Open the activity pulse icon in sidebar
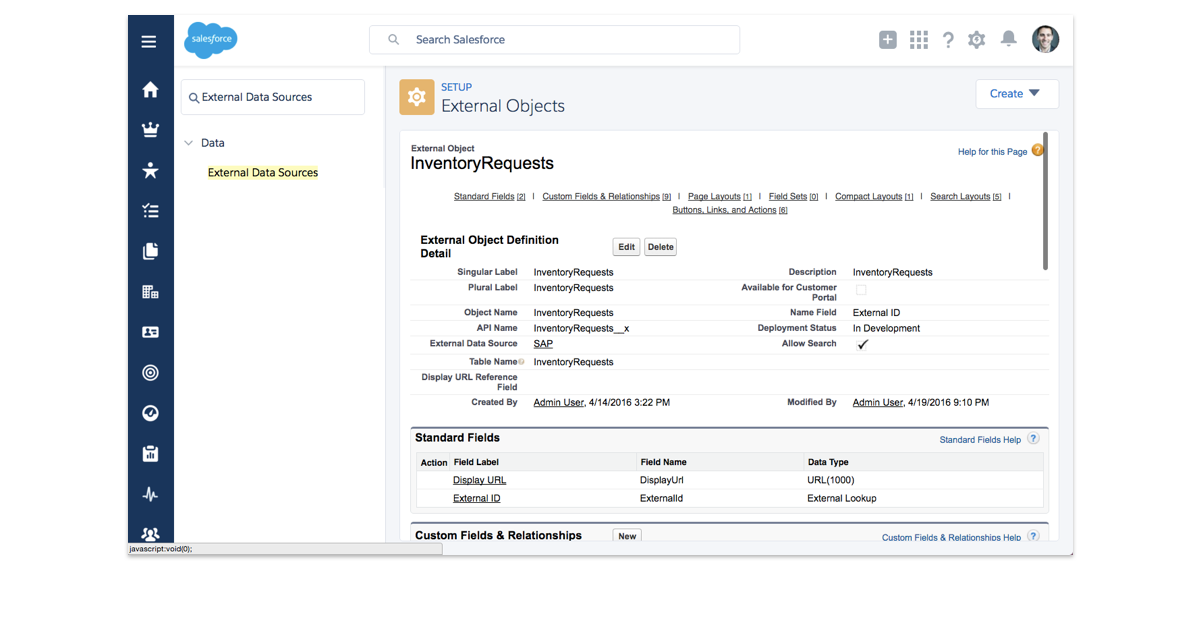This screenshot has width=1200, height=640. coord(150,493)
